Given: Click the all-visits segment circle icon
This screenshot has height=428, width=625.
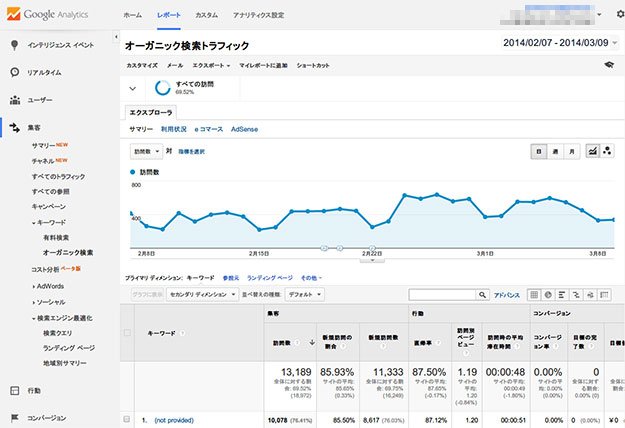Looking at the screenshot, I should tap(163, 88).
